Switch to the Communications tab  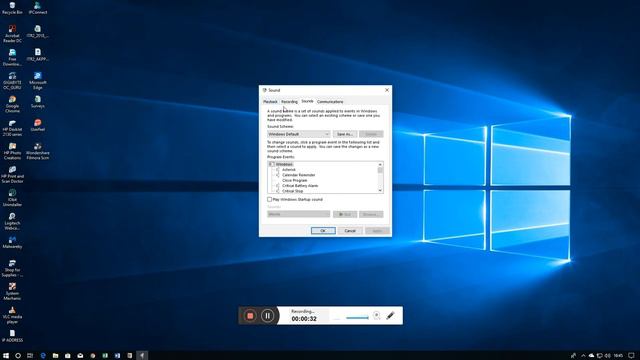330,102
